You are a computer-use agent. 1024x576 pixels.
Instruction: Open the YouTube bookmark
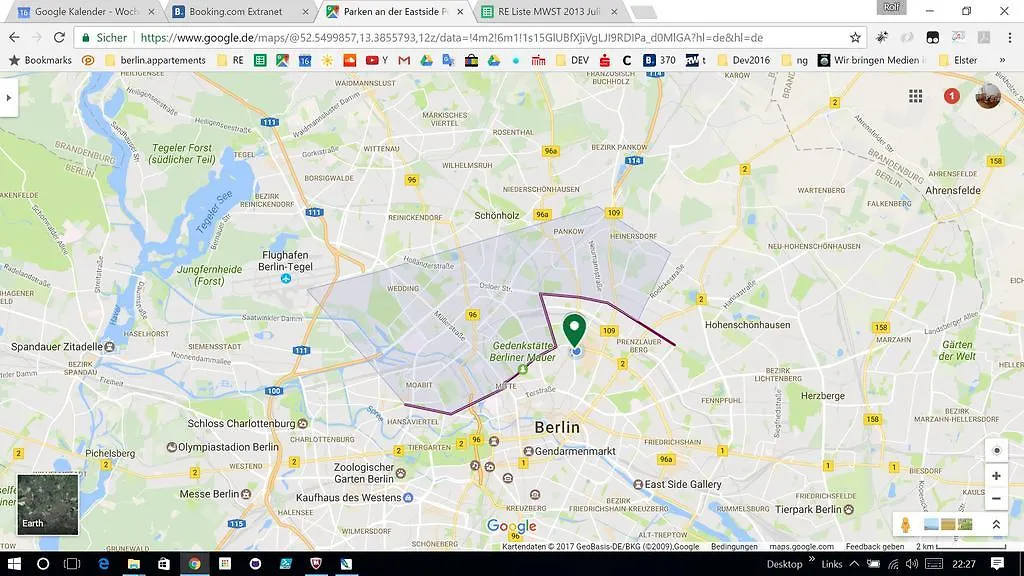click(x=377, y=60)
